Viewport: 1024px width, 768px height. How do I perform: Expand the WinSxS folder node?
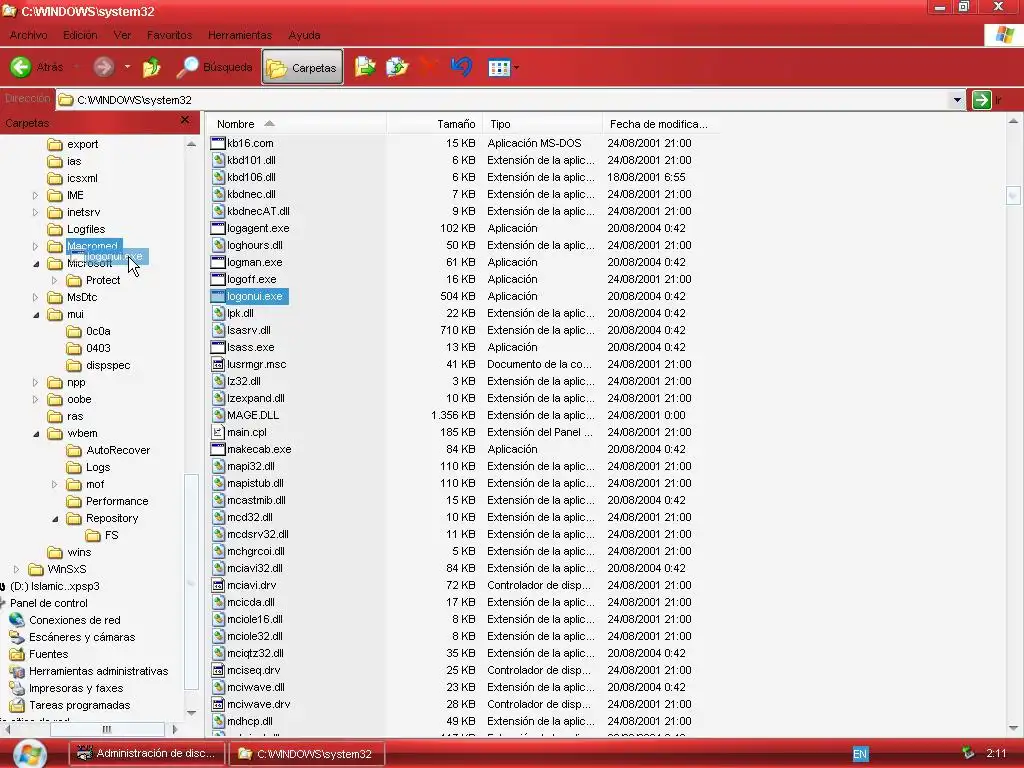[16, 569]
